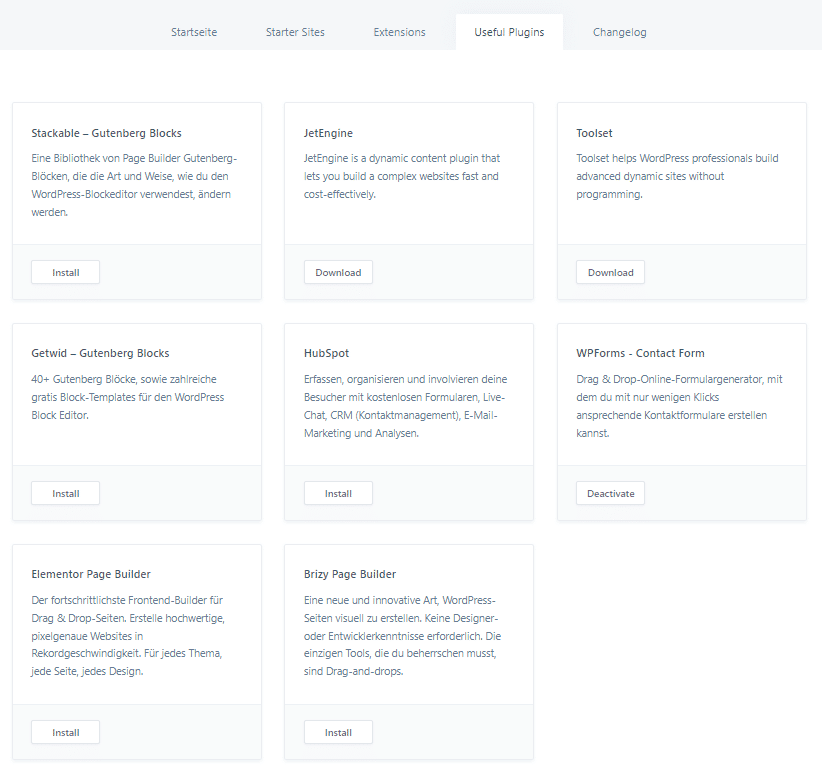Open the Extensions tab
822x770 pixels.
399,32
